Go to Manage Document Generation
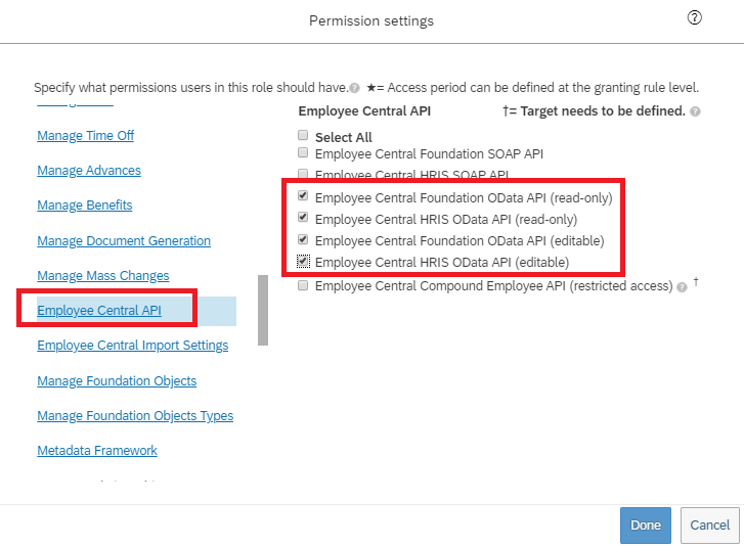744x547 pixels. tap(124, 241)
